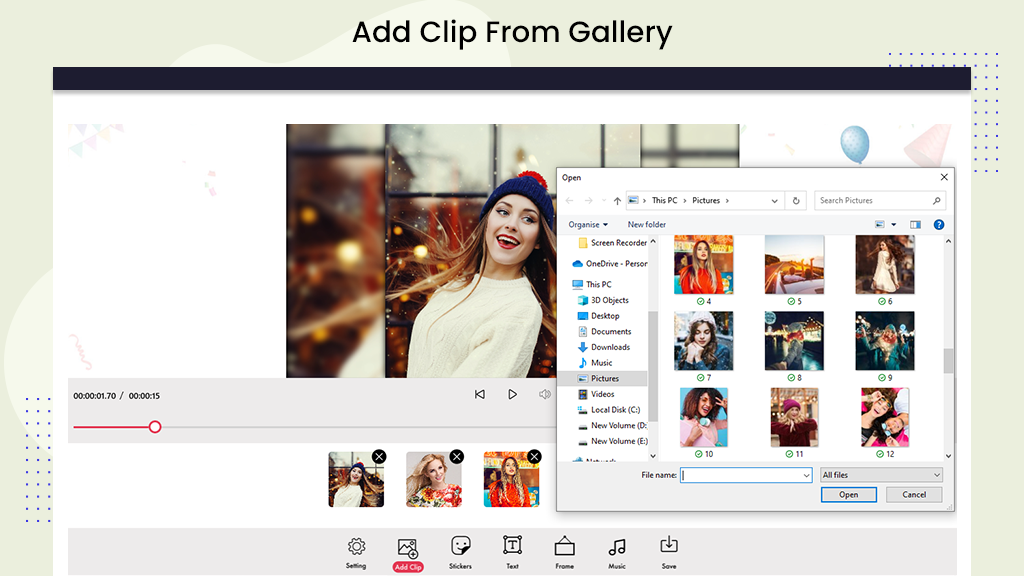Select the first timeline clip thumbnail
This screenshot has height=576, width=1024.
(356, 480)
